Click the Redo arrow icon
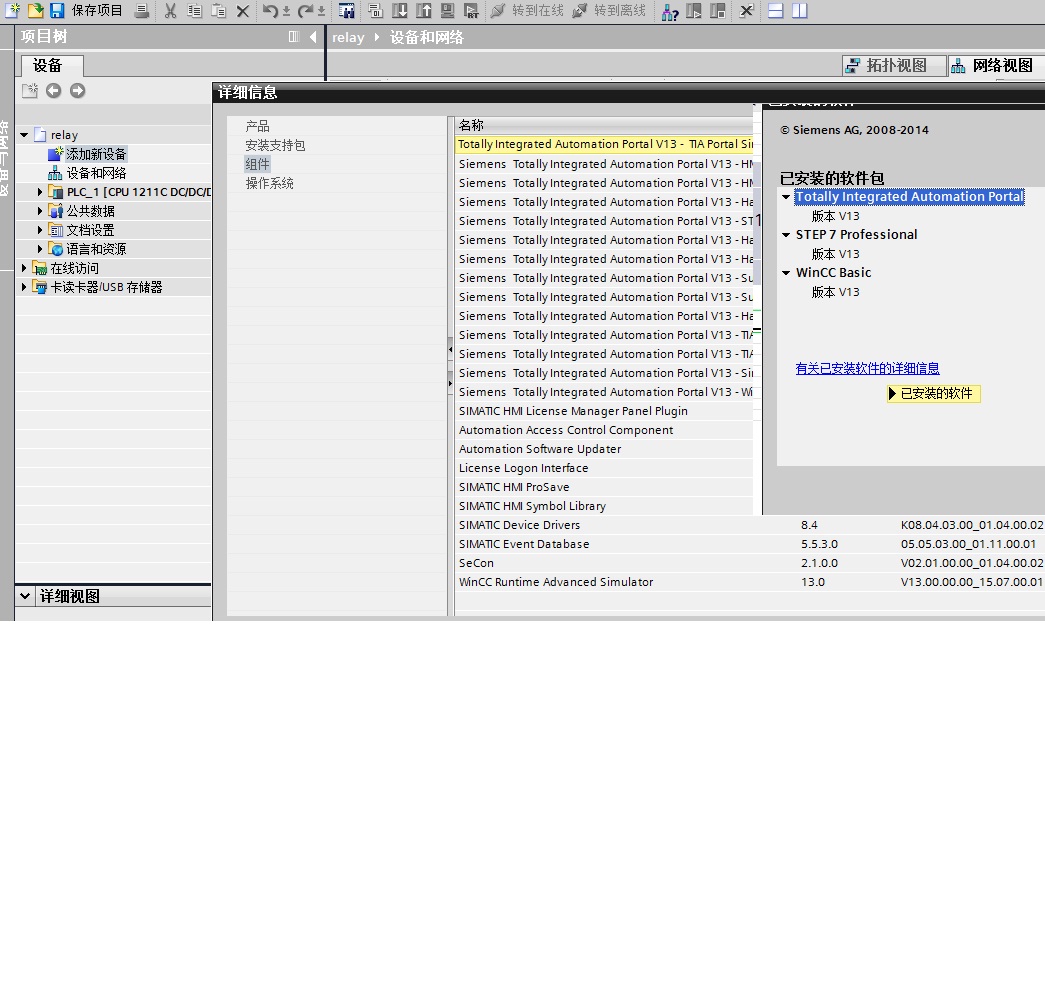This screenshot has width=1045, height=1000. point(305,11)
